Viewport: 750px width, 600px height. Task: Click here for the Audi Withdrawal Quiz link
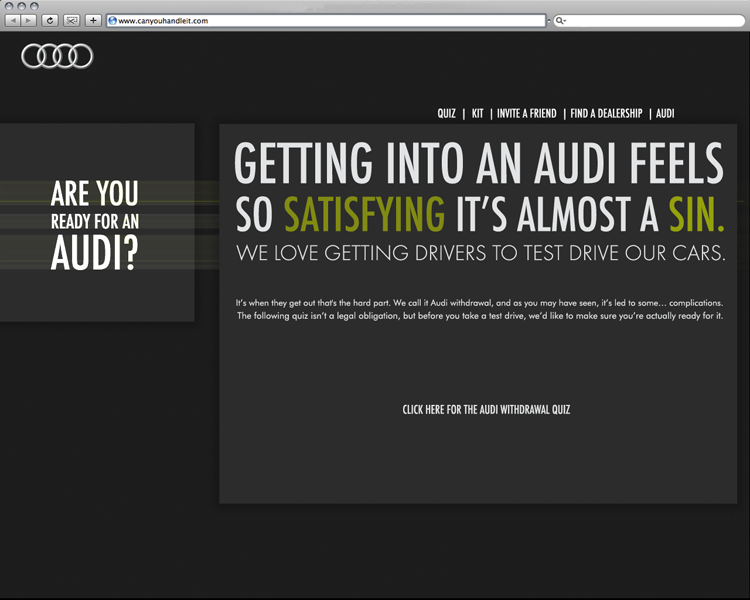(486, 410)
